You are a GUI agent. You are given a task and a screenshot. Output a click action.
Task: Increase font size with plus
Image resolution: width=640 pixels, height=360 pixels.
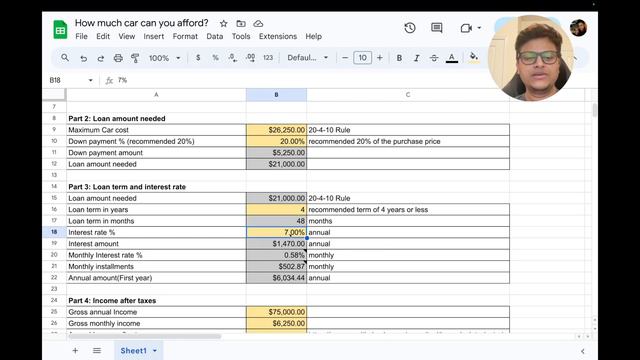click(x=380, y=58)
